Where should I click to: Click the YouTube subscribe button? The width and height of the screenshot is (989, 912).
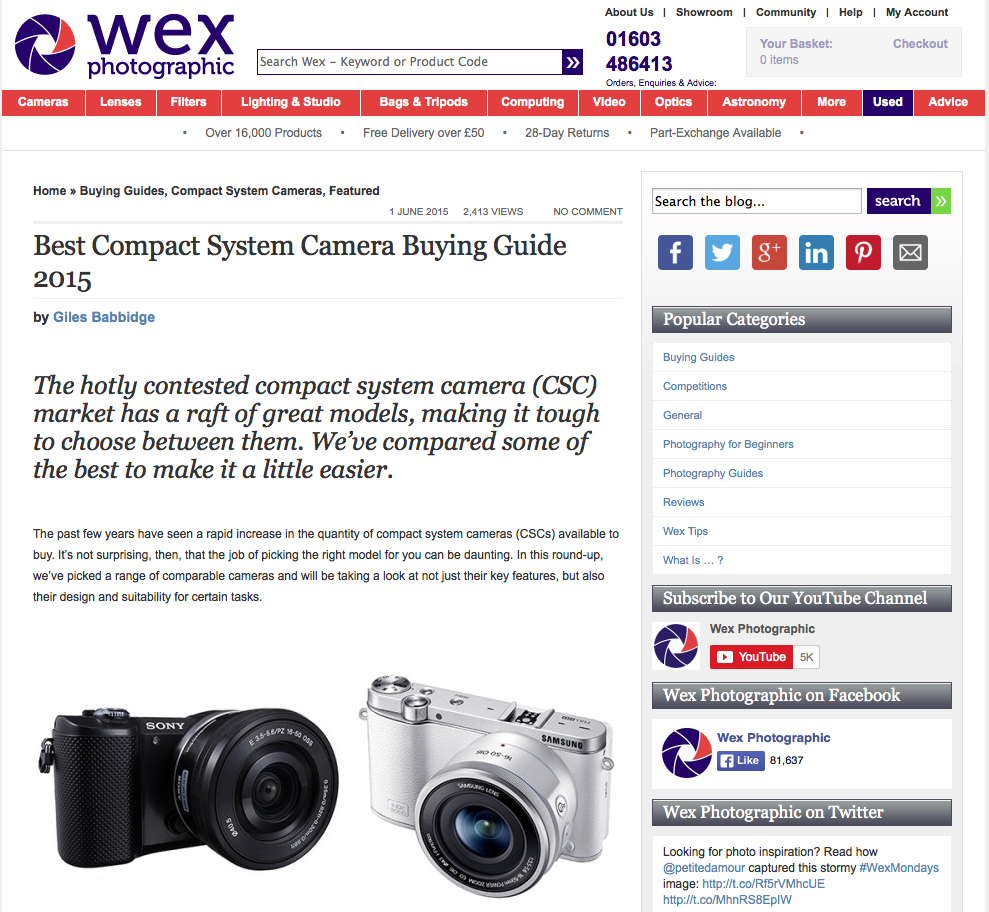point(751,657)
